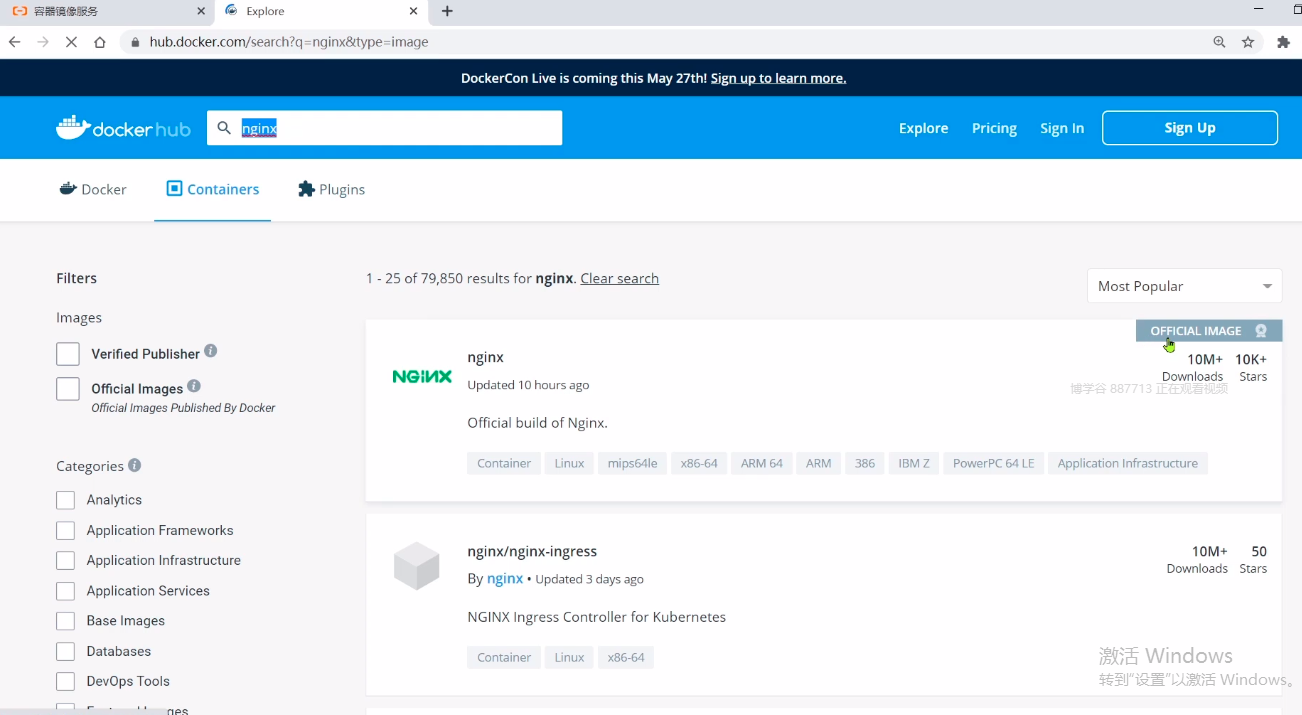Click the Application Infrastructure tag on nginx
Viewport: 1302px width, 715px height.
click(x=1128, y=463)
